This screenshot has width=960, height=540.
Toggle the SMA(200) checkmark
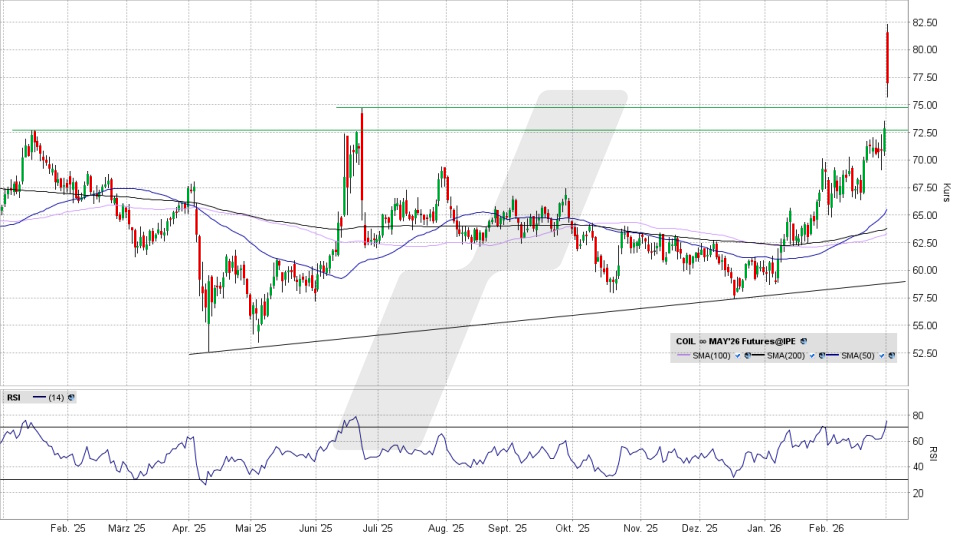[812, 356]
